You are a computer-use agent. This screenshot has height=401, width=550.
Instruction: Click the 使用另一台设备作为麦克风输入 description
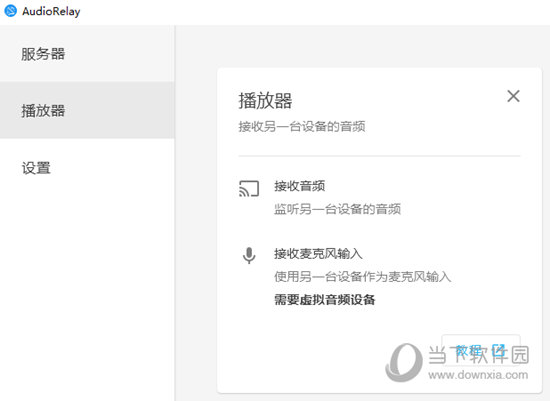363,276
